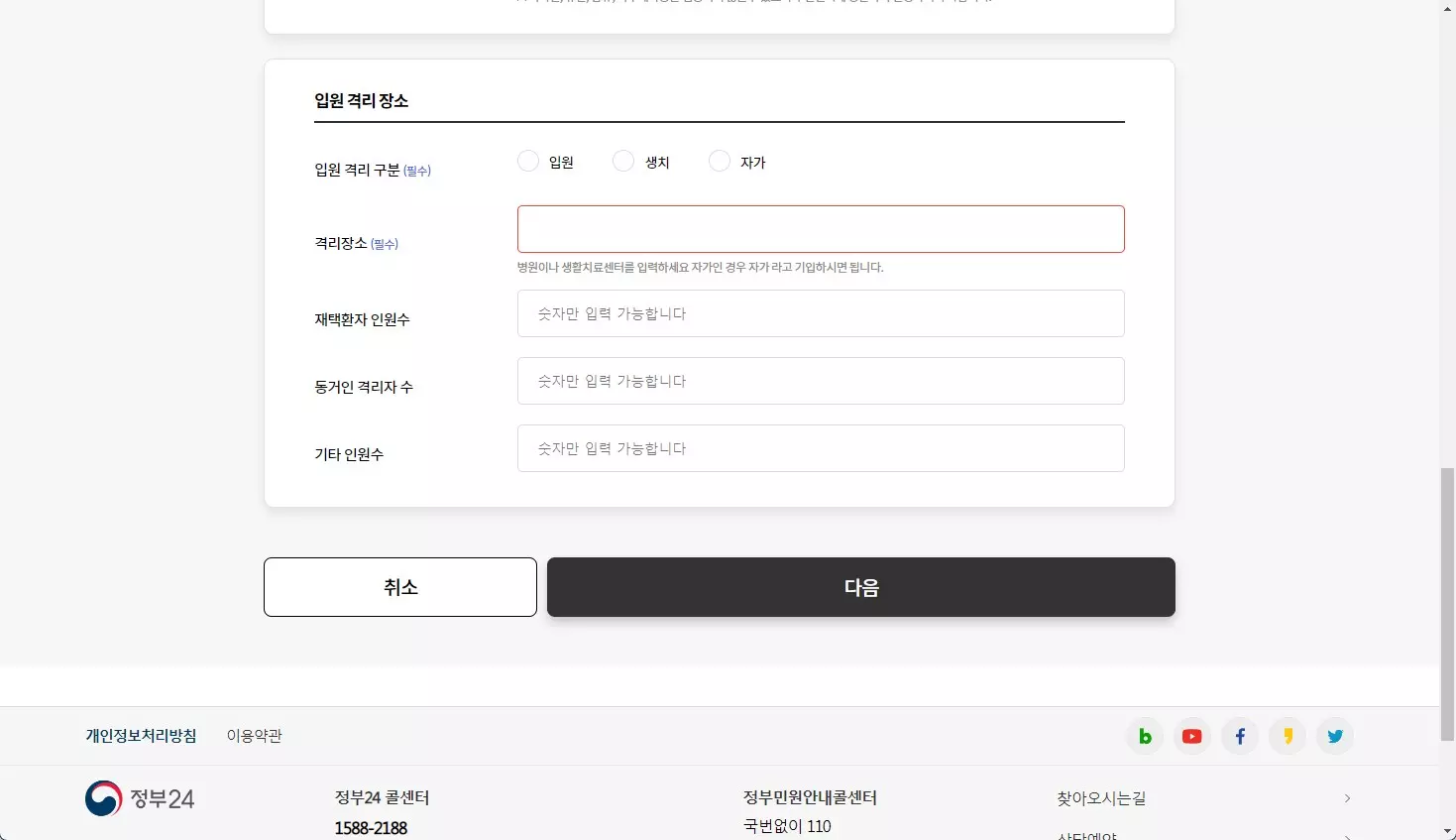Screen dimensions: 1456x840
Task: Select the 입원 radio button
Action: (528, 160)
